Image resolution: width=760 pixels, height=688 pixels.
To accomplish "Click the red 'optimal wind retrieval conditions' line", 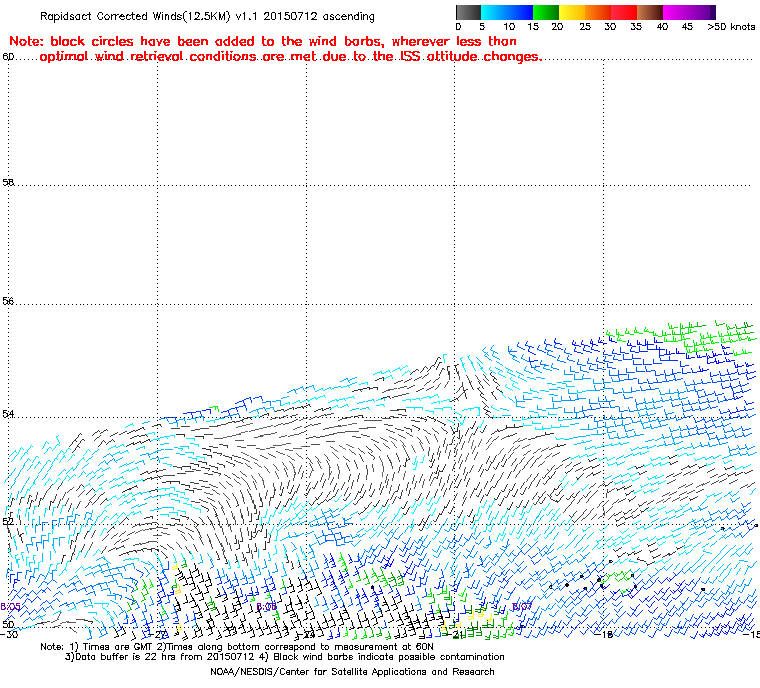I will (290, 57).
